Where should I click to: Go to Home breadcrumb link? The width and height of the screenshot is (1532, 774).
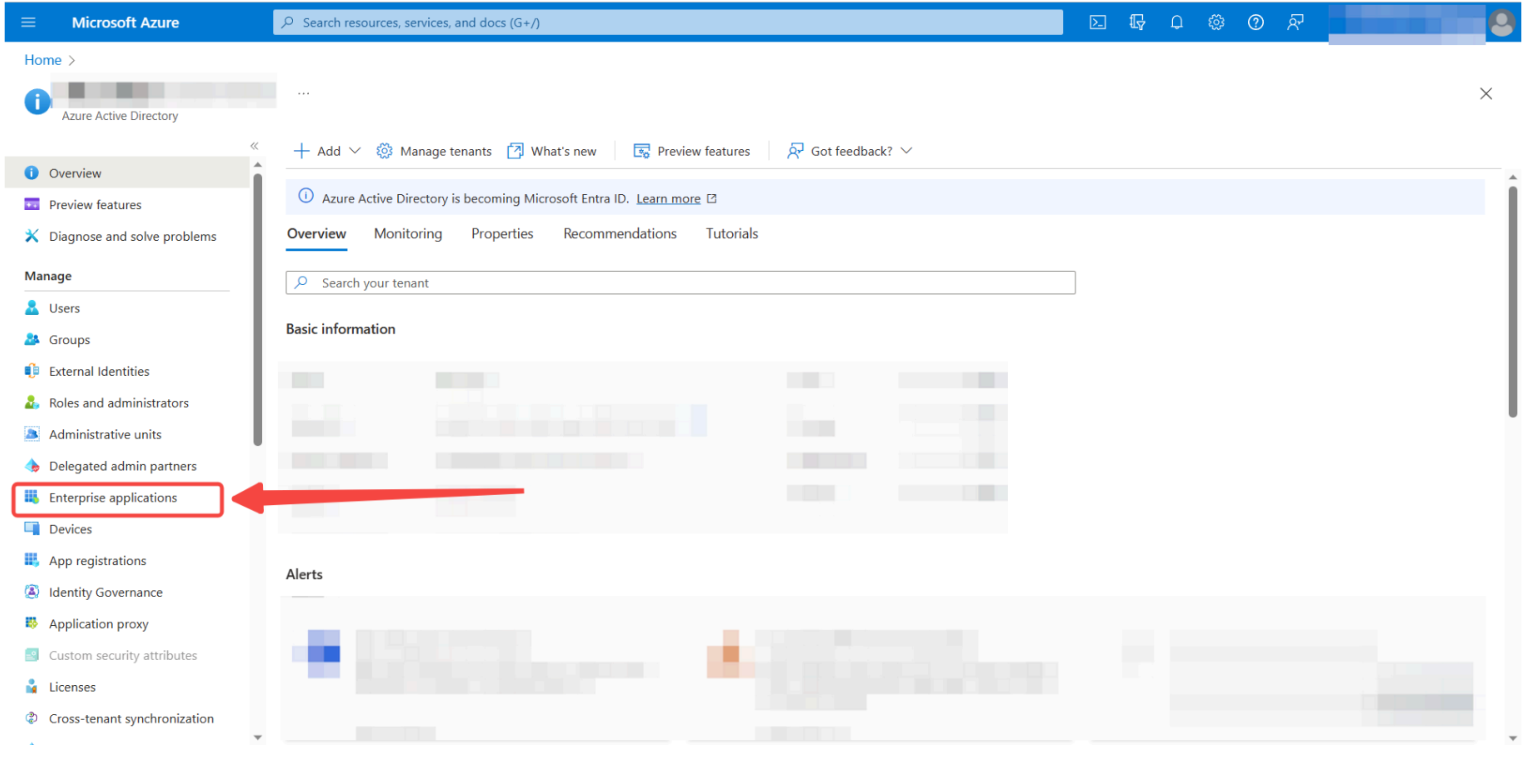(x=43, y=60)
